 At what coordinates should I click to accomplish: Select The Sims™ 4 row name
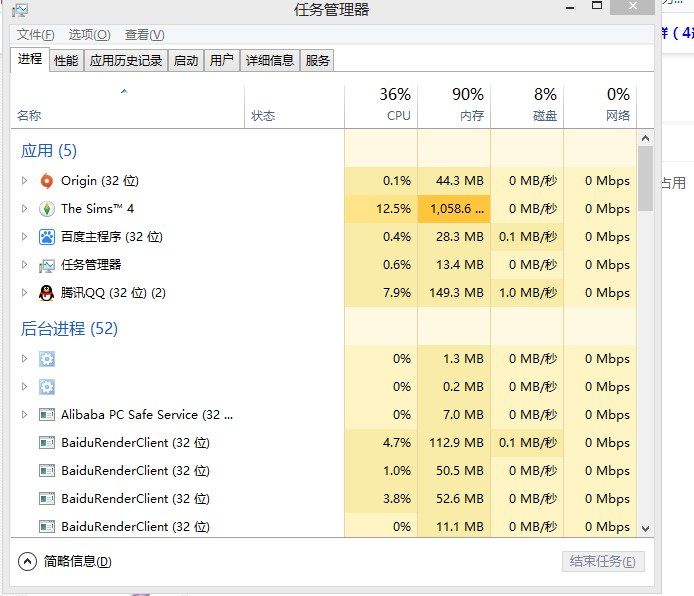(97, 209)
